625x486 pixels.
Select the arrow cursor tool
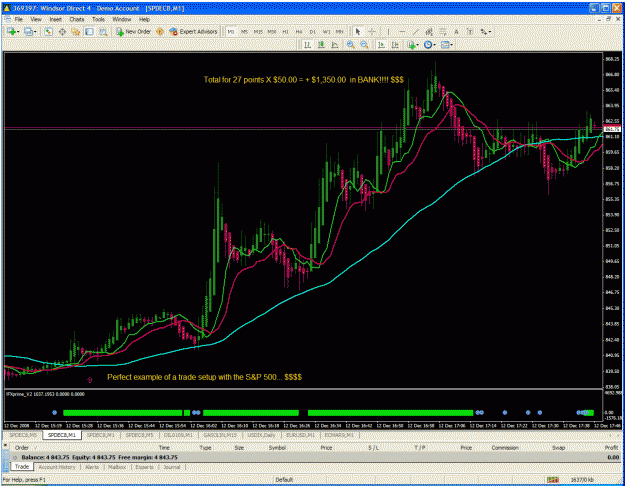(358, 31)
